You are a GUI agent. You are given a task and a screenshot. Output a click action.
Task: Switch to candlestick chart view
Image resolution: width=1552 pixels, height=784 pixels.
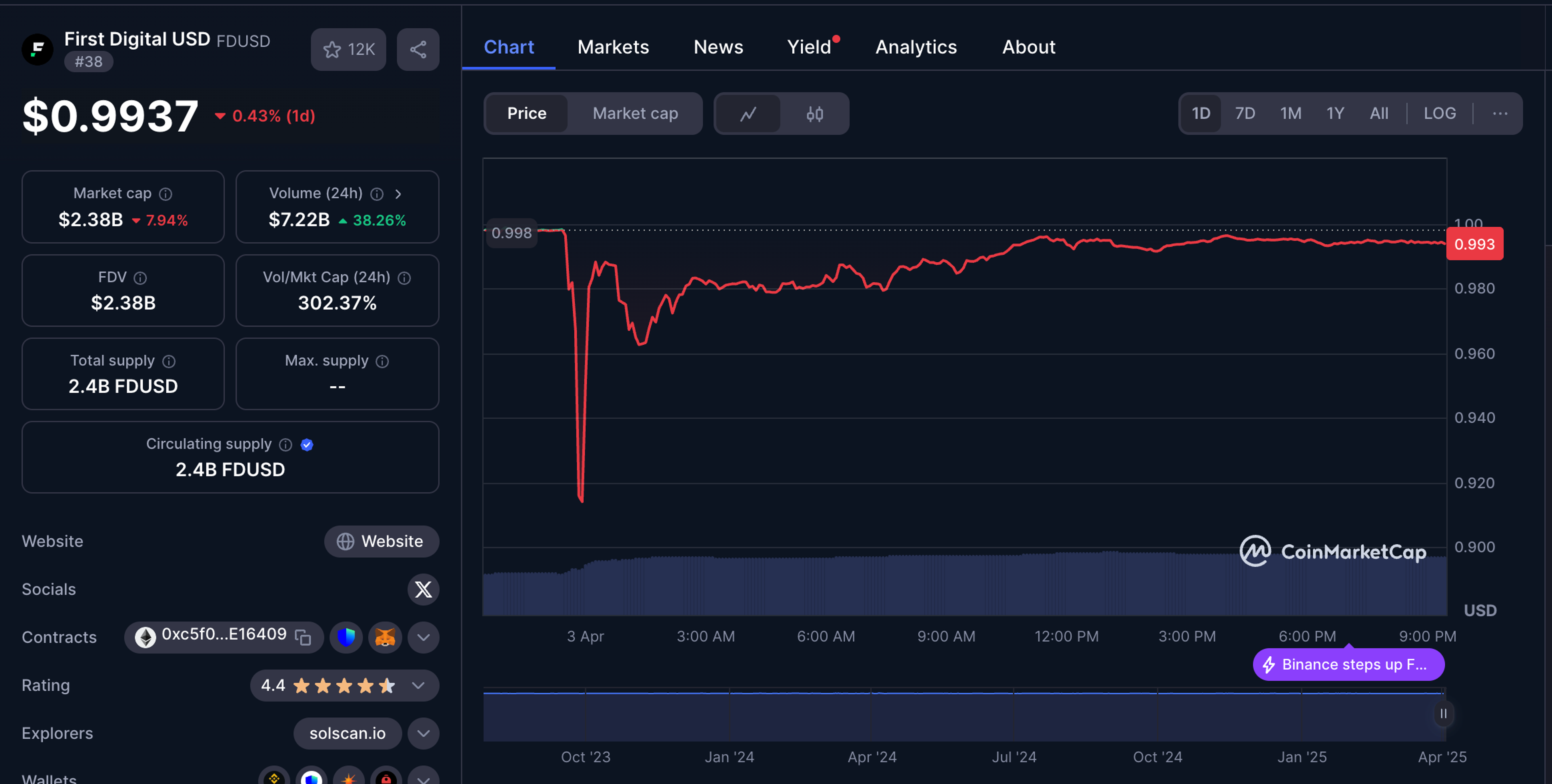pyautogui.click(x=814, y=113)
